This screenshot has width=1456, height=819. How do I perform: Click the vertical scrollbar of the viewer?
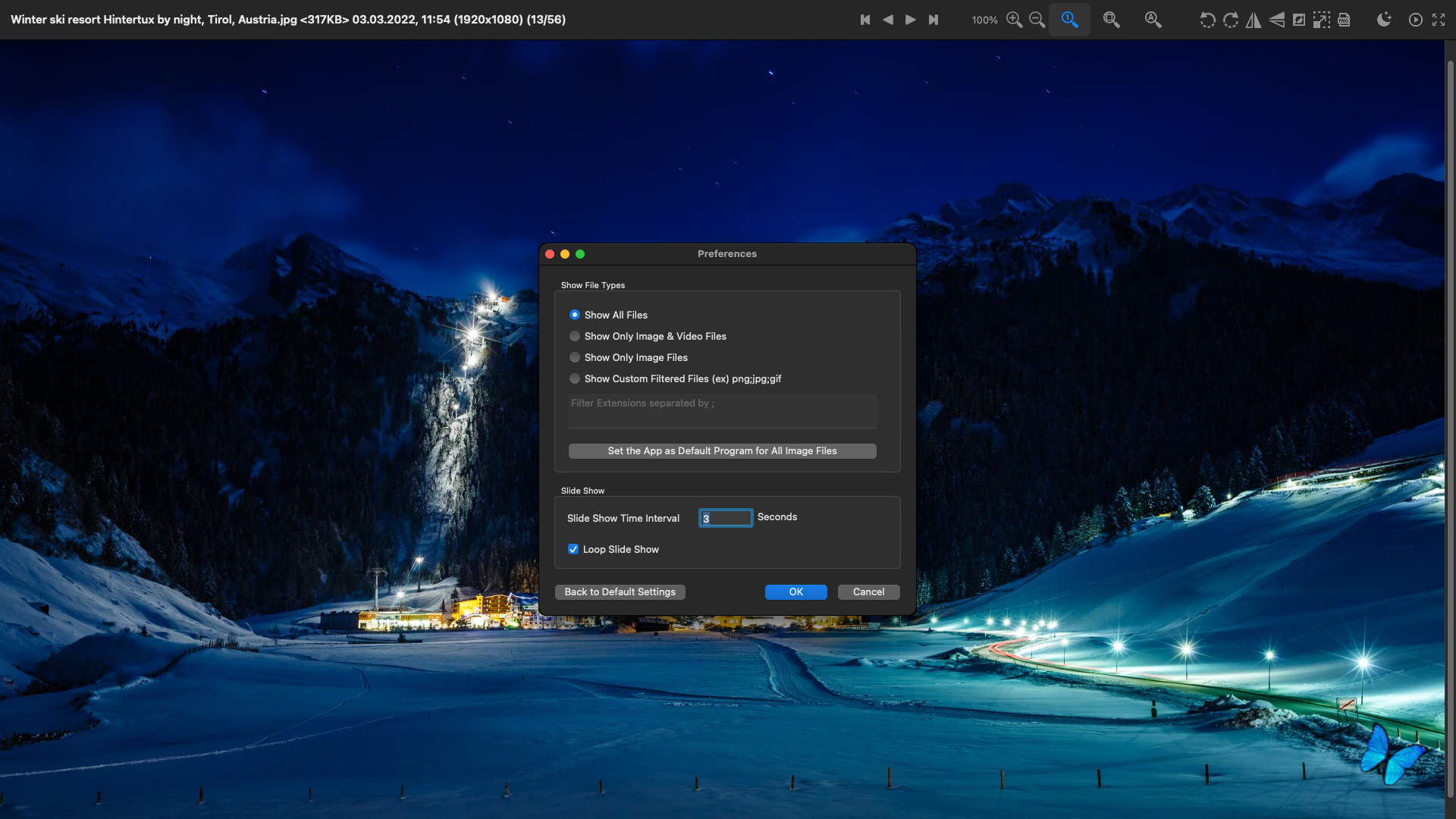tap(1450, 428)
